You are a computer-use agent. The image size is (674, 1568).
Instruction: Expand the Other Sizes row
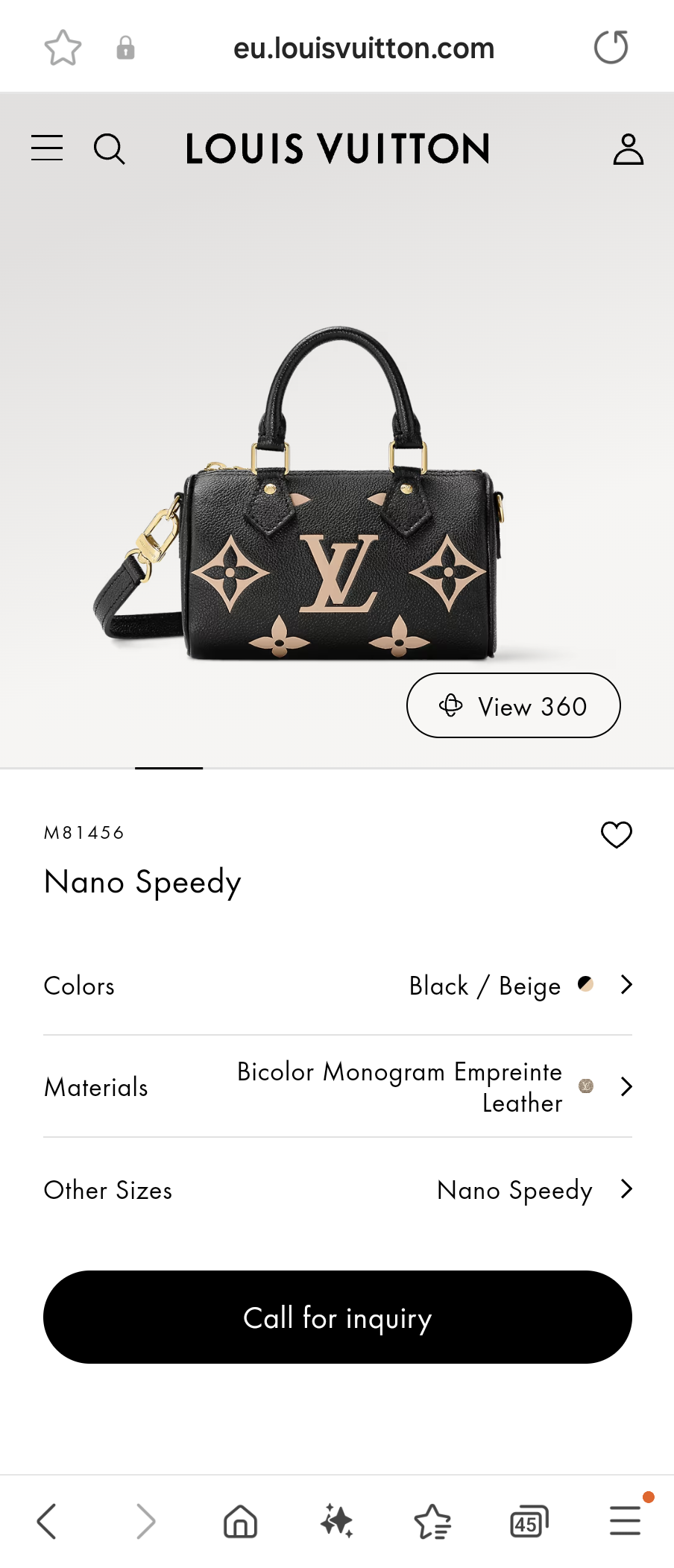tap(336, 1190)
